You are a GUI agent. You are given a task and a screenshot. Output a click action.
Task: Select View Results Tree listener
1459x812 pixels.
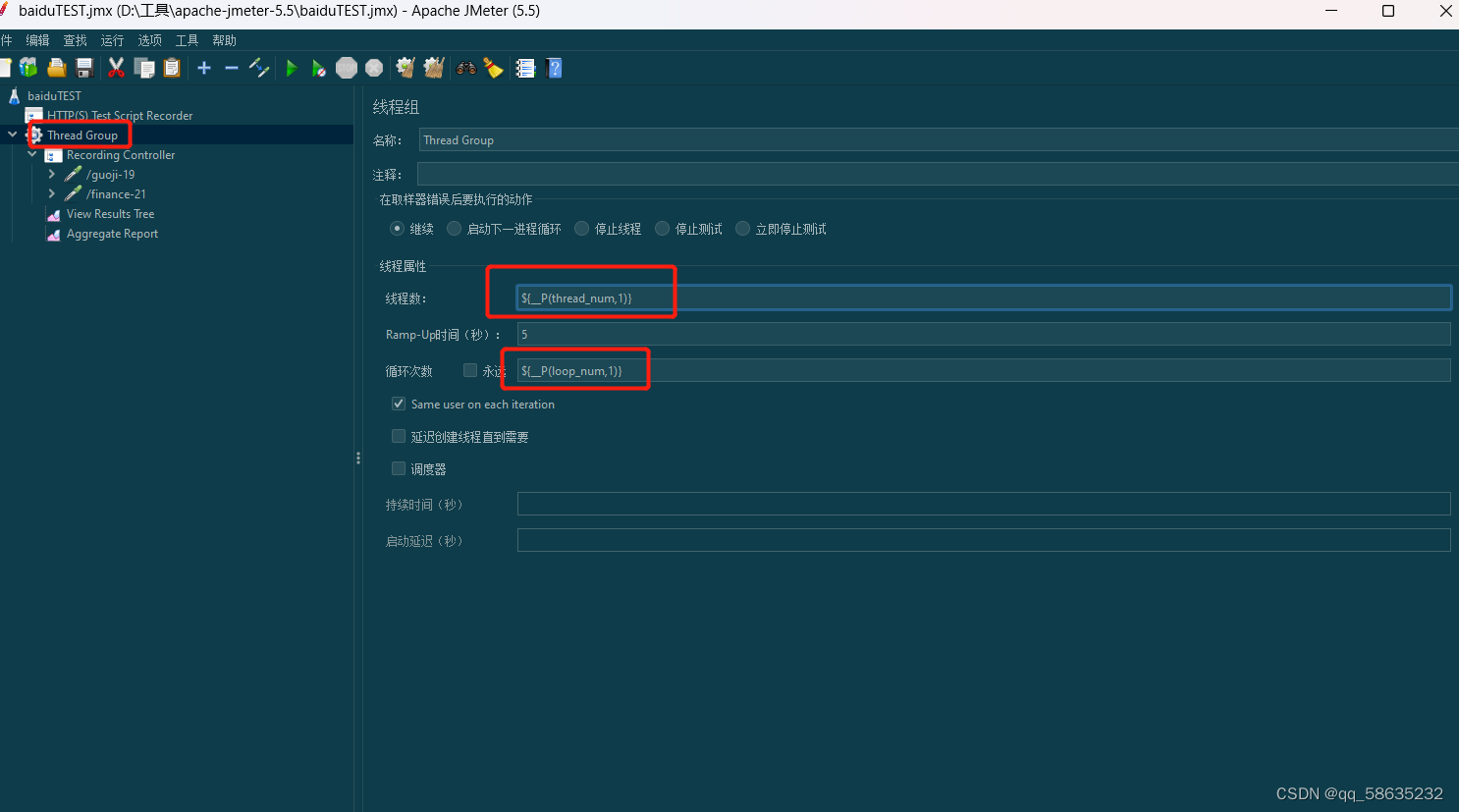click(x=110, y=214)
